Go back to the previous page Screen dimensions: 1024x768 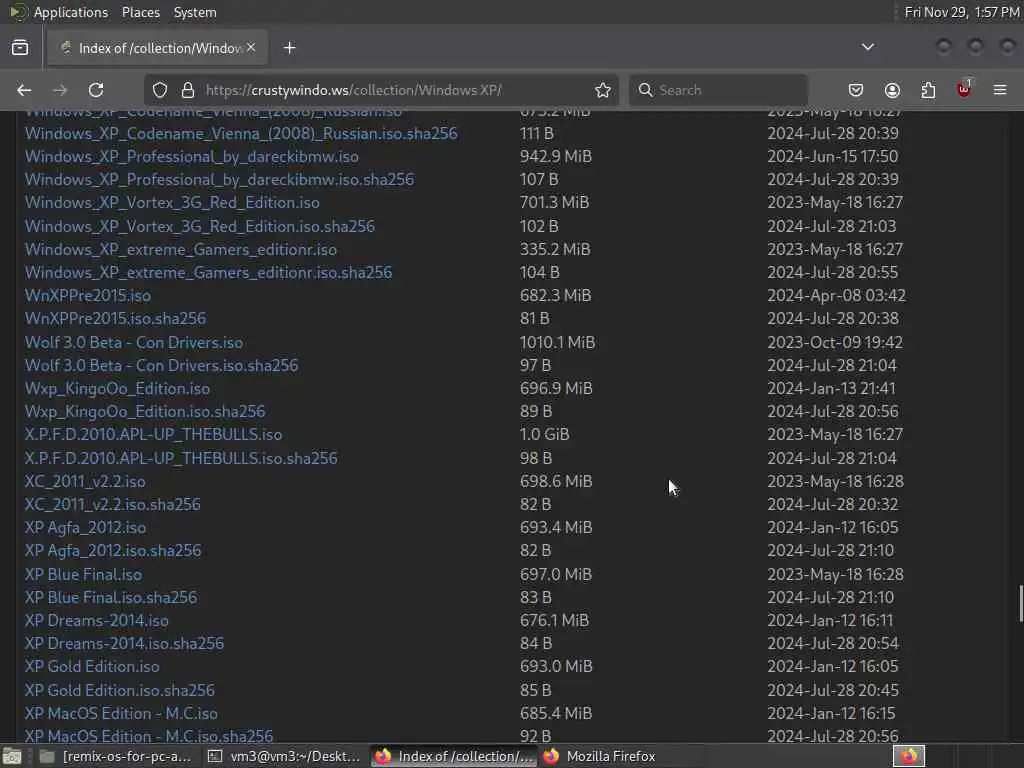24,90
